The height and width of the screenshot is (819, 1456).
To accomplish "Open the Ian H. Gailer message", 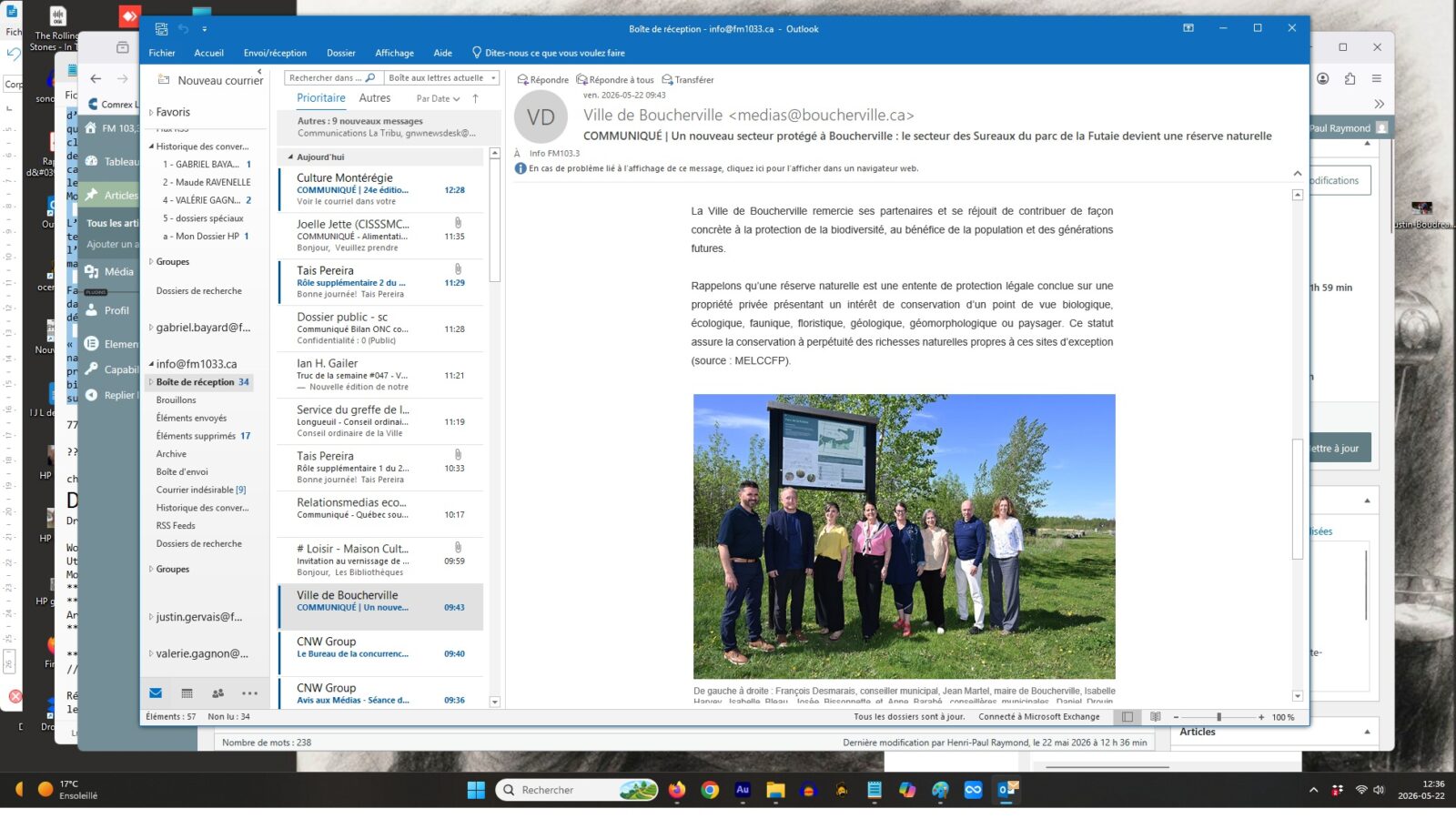I will [380, 375].
